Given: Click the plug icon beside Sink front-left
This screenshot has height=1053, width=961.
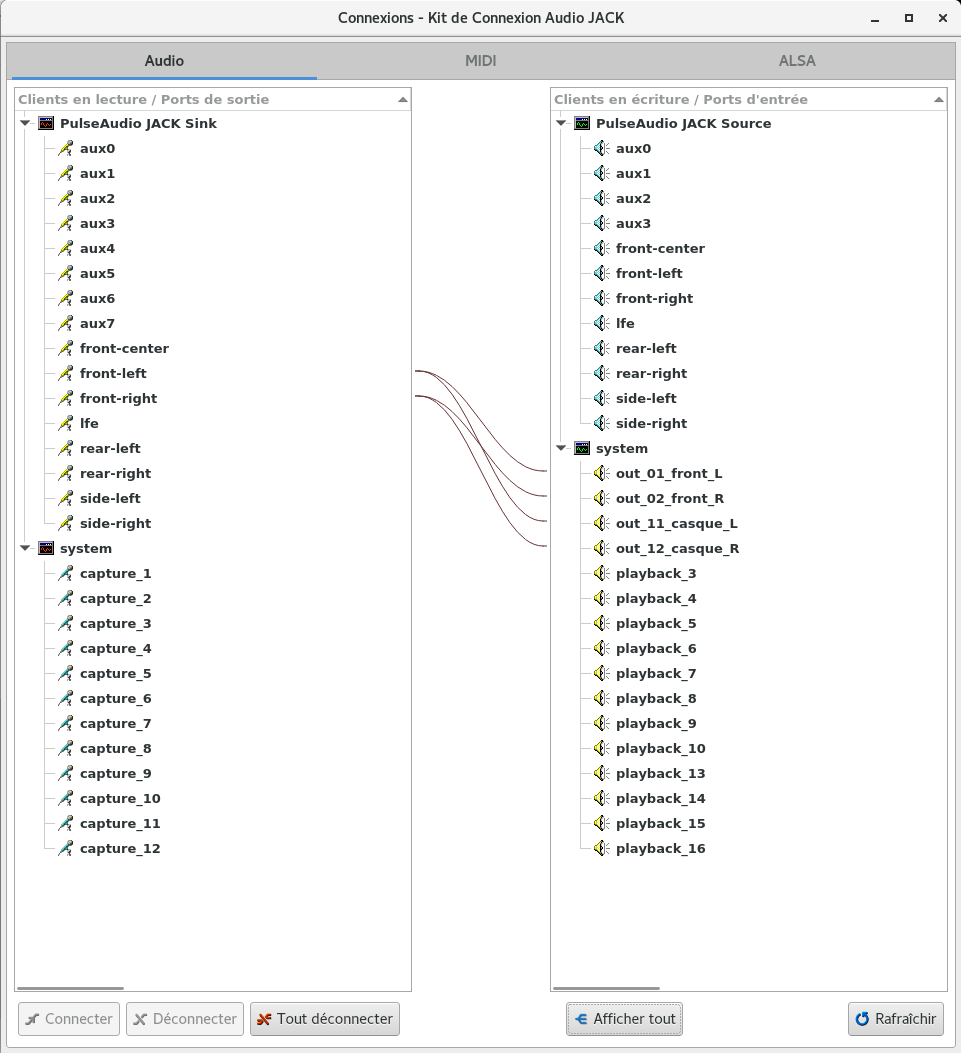Looking at the screenshot, I should tap(65, 373).
